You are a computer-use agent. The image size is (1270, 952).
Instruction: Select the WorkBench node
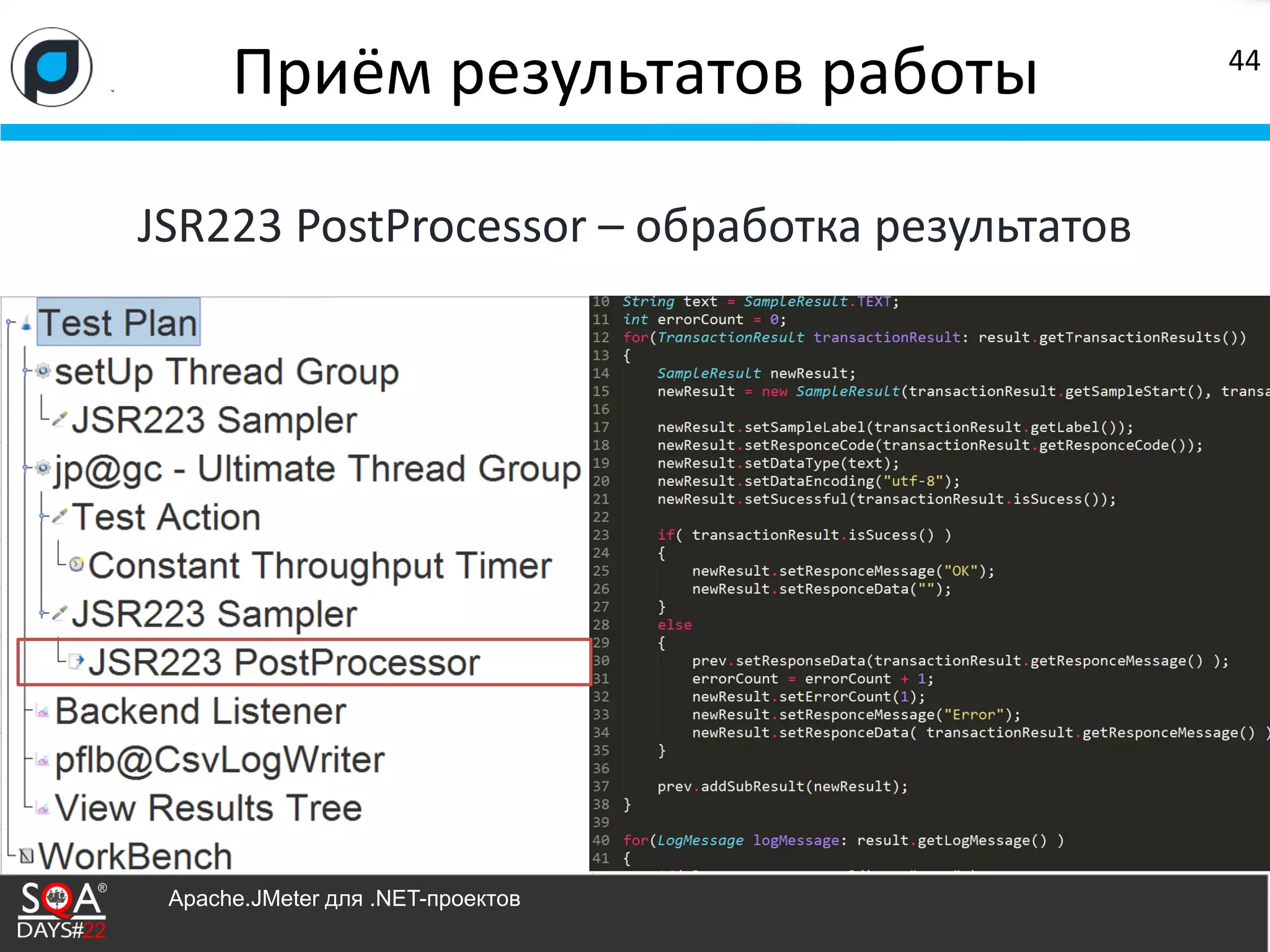pyautogui.click(x=135, y=856)
